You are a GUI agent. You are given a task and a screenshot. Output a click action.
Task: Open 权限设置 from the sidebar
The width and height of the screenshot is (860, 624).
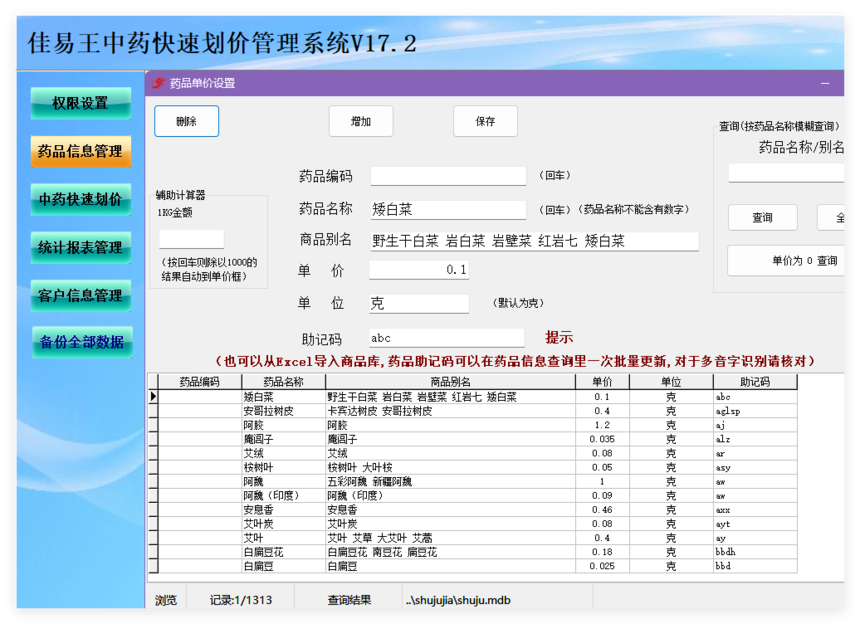pyautogui.click(x=81, y=103)
